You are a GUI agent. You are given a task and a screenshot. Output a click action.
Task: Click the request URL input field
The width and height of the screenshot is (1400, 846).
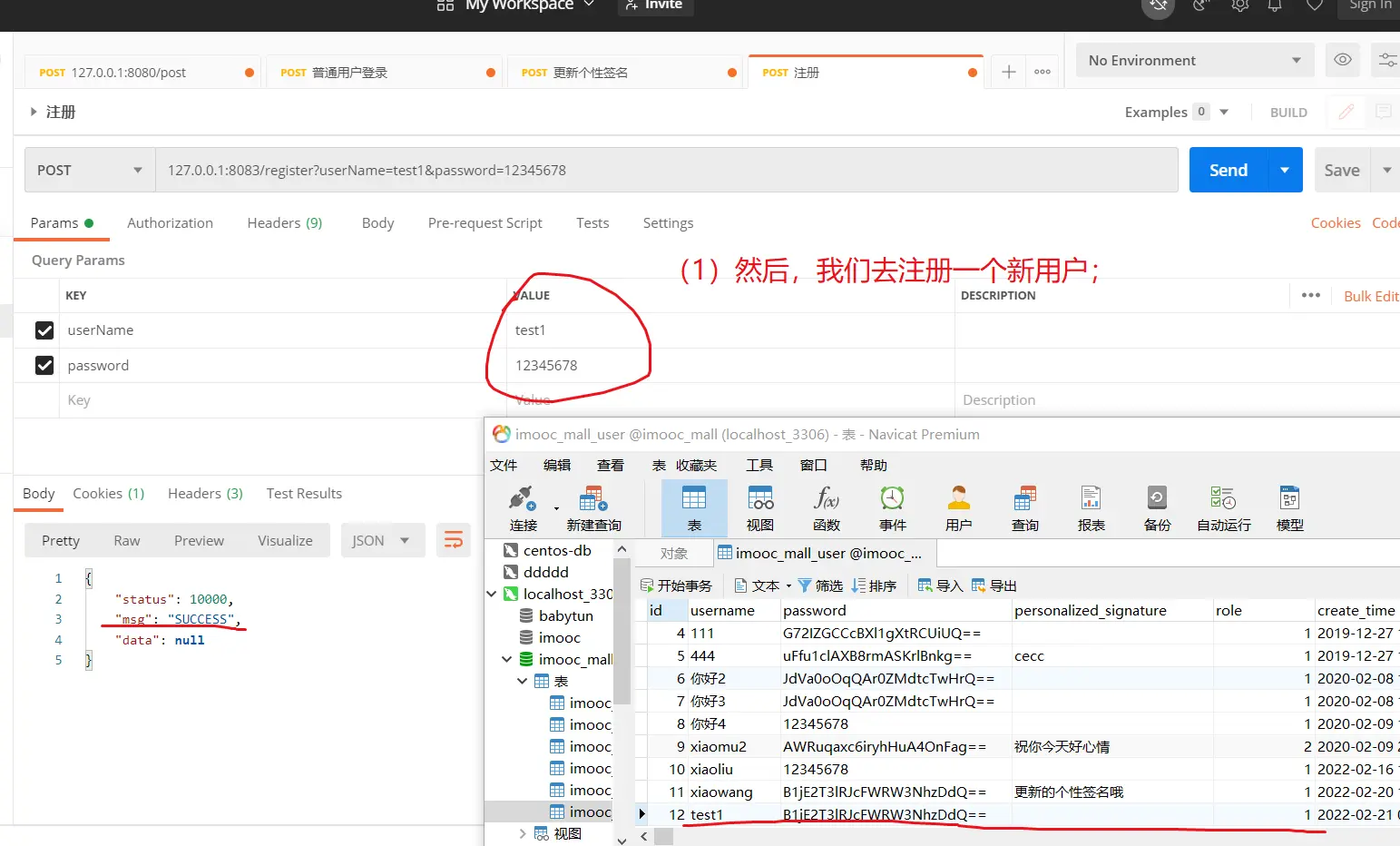666,170
